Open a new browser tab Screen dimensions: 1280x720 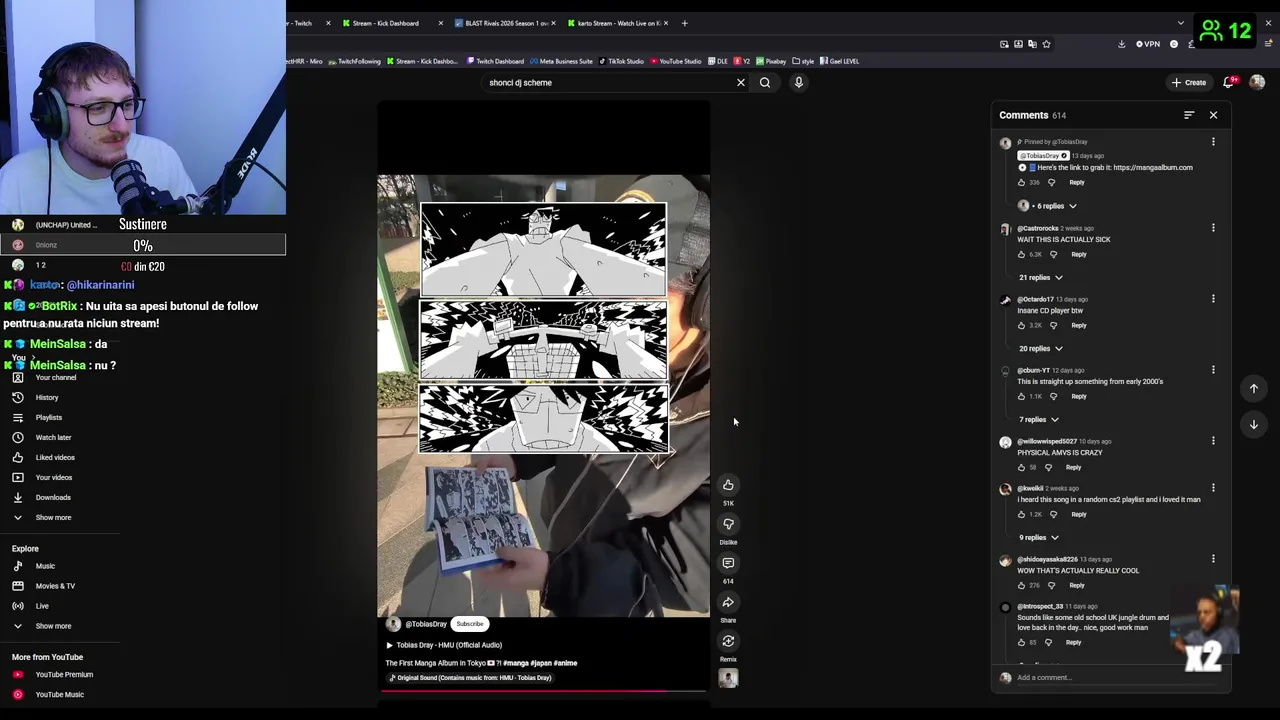click(x=684, y=23)
